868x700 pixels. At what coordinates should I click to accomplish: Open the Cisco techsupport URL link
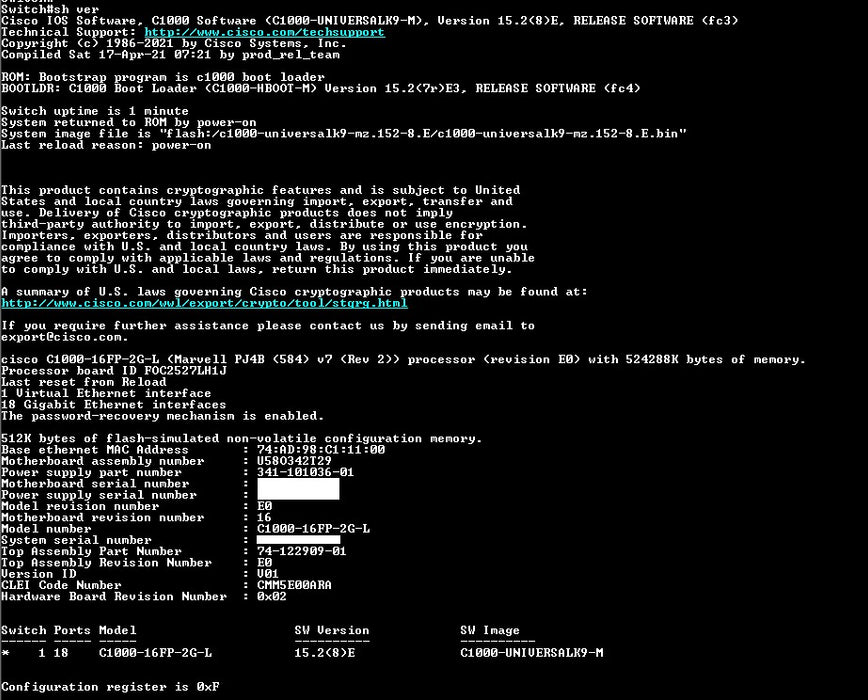click(264, 32)
